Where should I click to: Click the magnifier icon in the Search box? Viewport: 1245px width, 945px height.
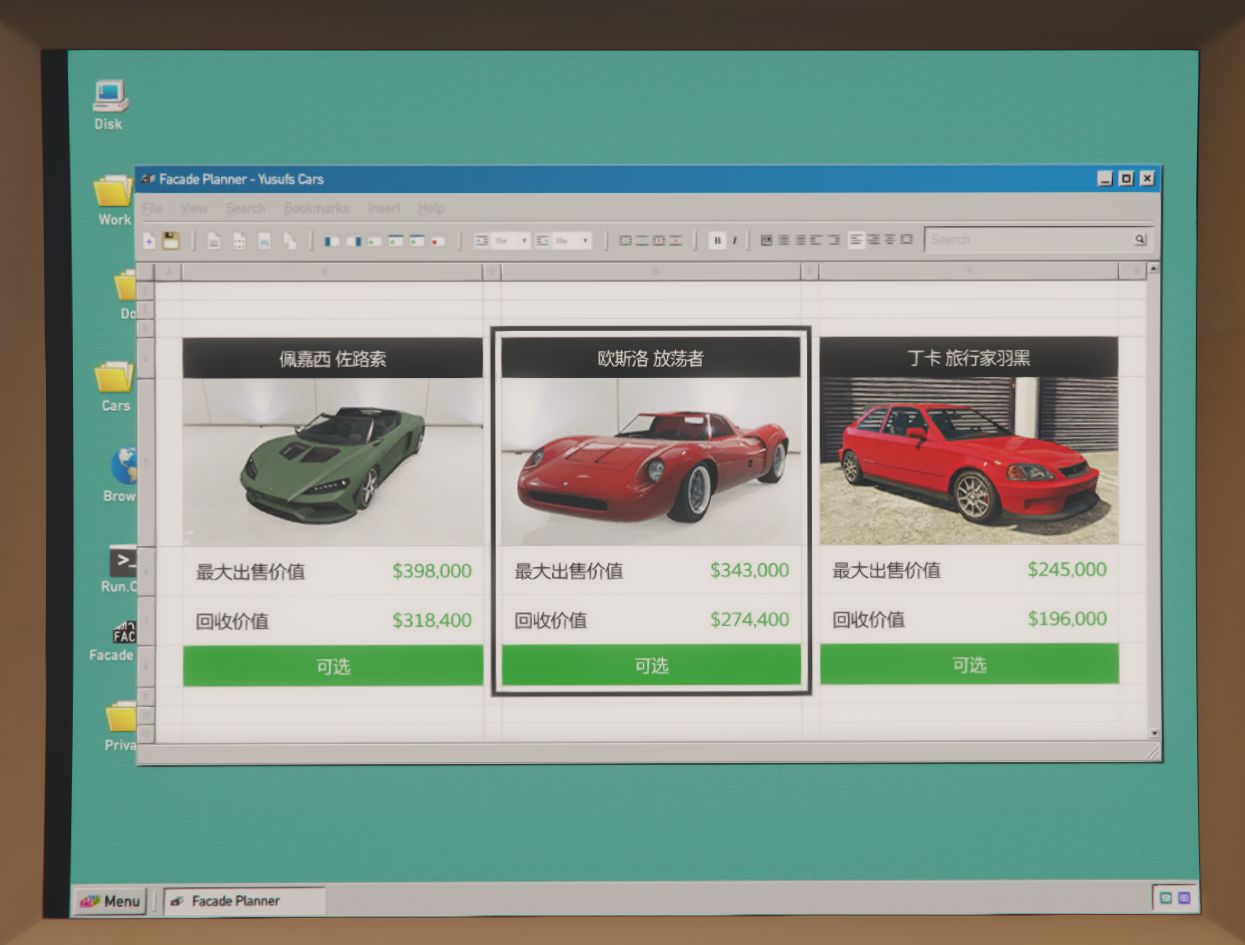pos(1139,240)
